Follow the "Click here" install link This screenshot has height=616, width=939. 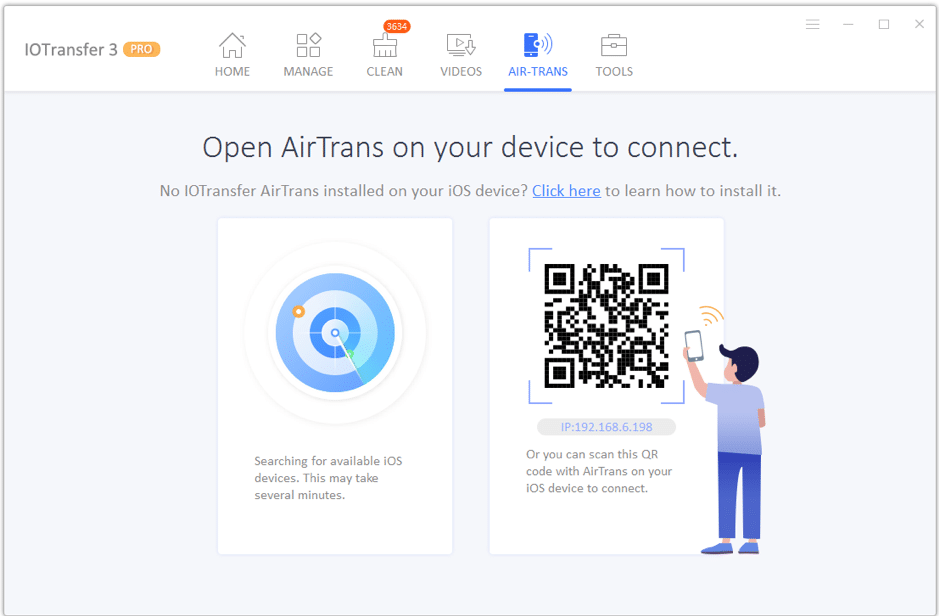567,190
